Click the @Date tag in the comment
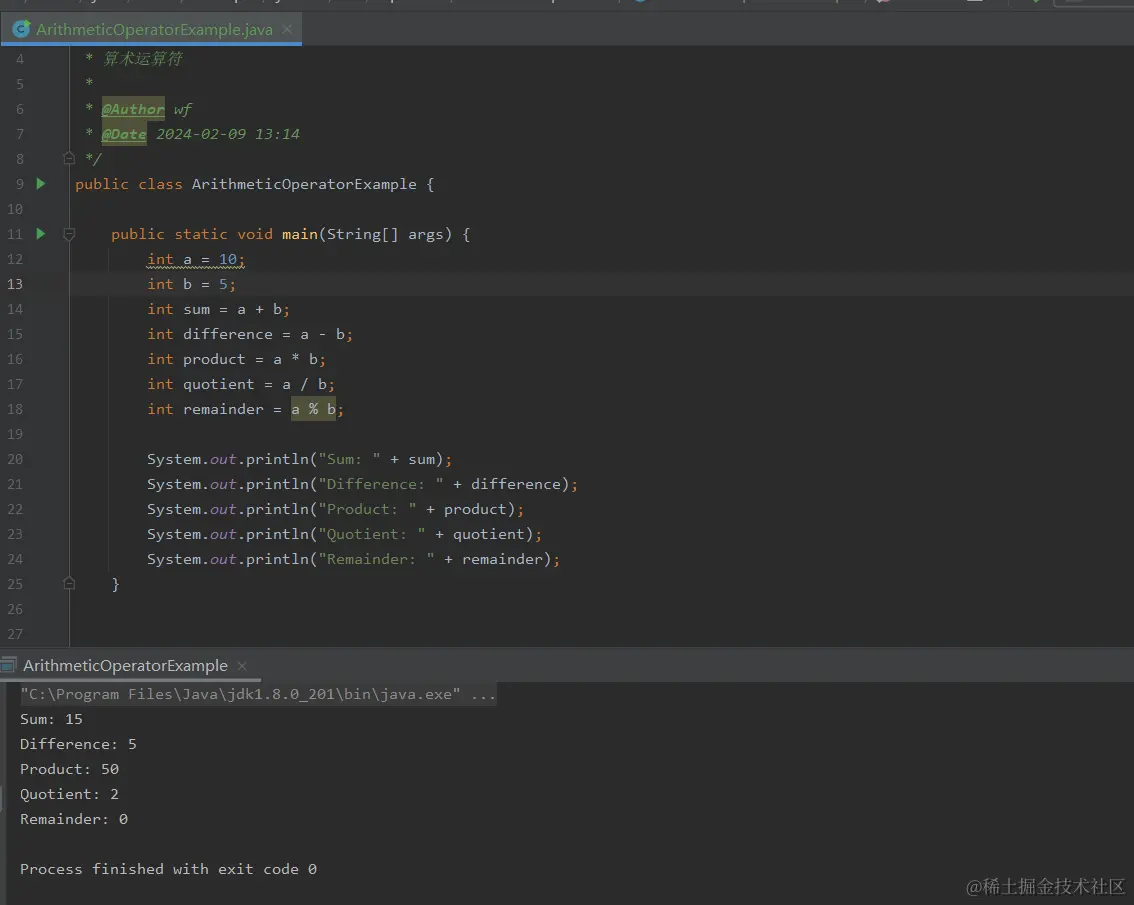This screenshot has width=1134, height=905. (x=124, y=134)
